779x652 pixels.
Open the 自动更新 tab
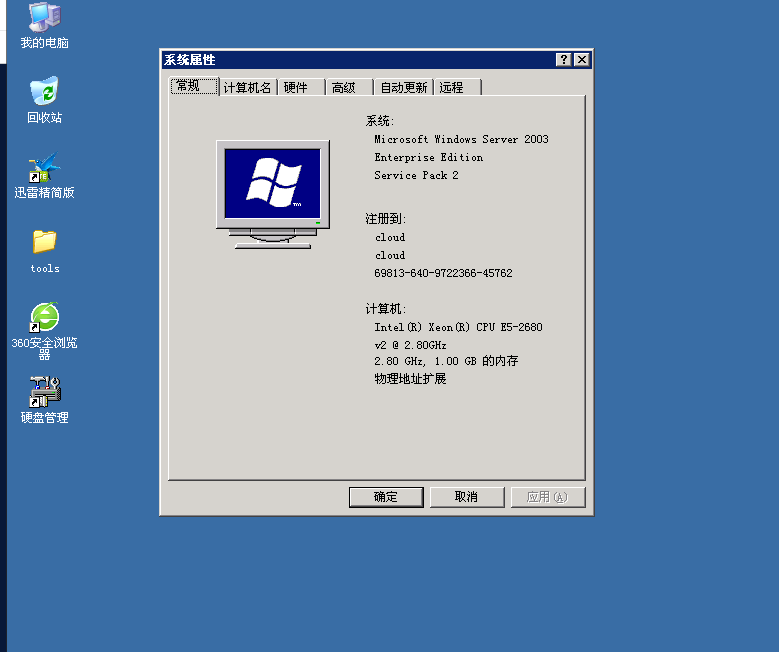(404, 88)
